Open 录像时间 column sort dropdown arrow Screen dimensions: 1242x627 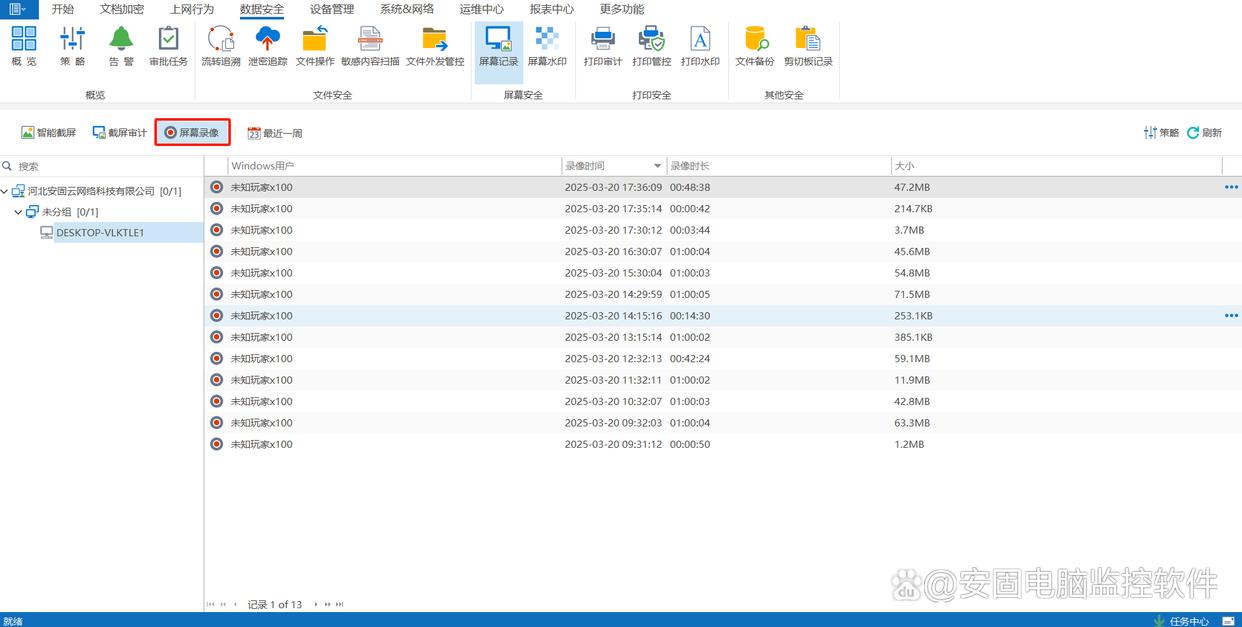[x=657, y=166]
